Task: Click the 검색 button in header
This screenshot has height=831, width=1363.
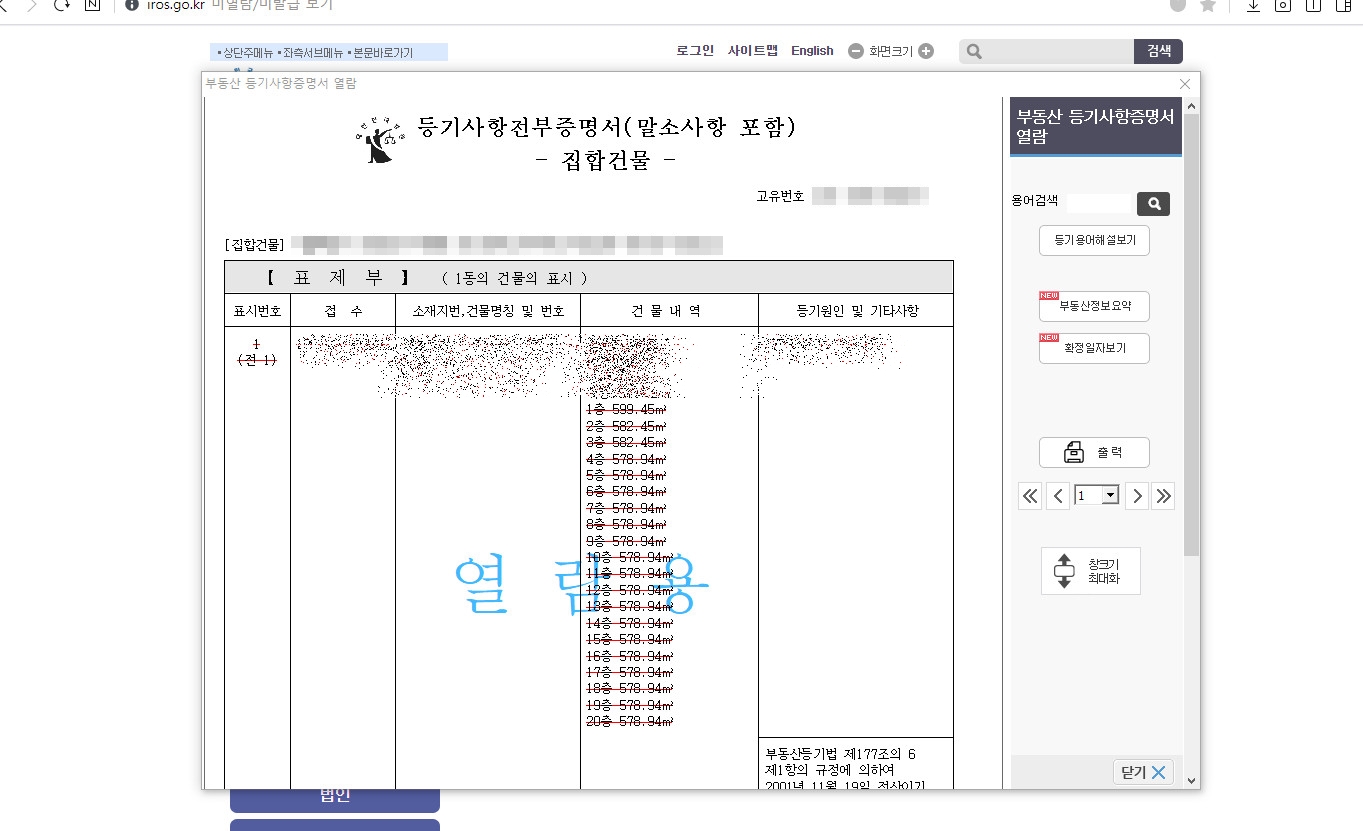Action: 1158,51
